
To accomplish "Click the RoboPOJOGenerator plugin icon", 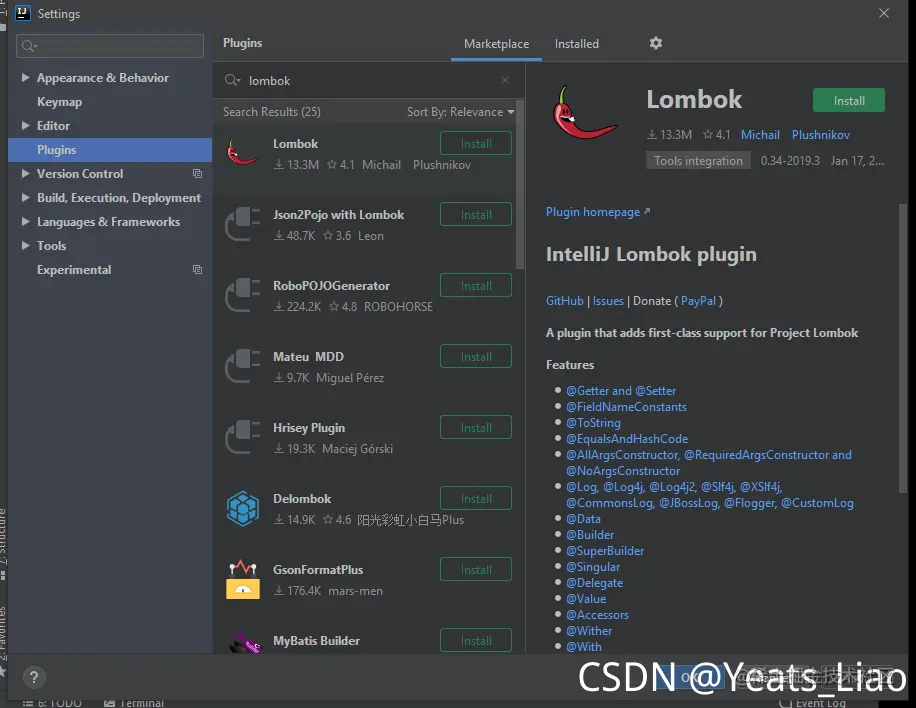I will tap(242, 295).
